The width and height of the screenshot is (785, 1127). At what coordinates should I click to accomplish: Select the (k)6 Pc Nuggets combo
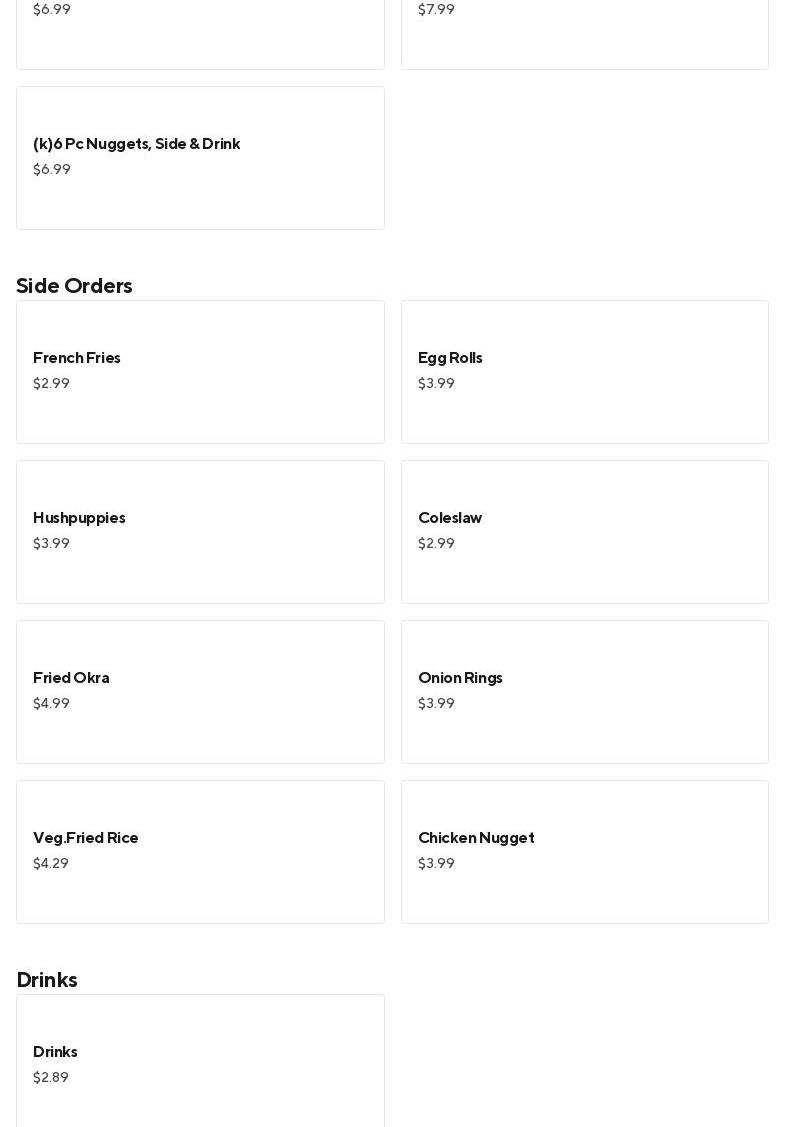[x=200, y=157]
